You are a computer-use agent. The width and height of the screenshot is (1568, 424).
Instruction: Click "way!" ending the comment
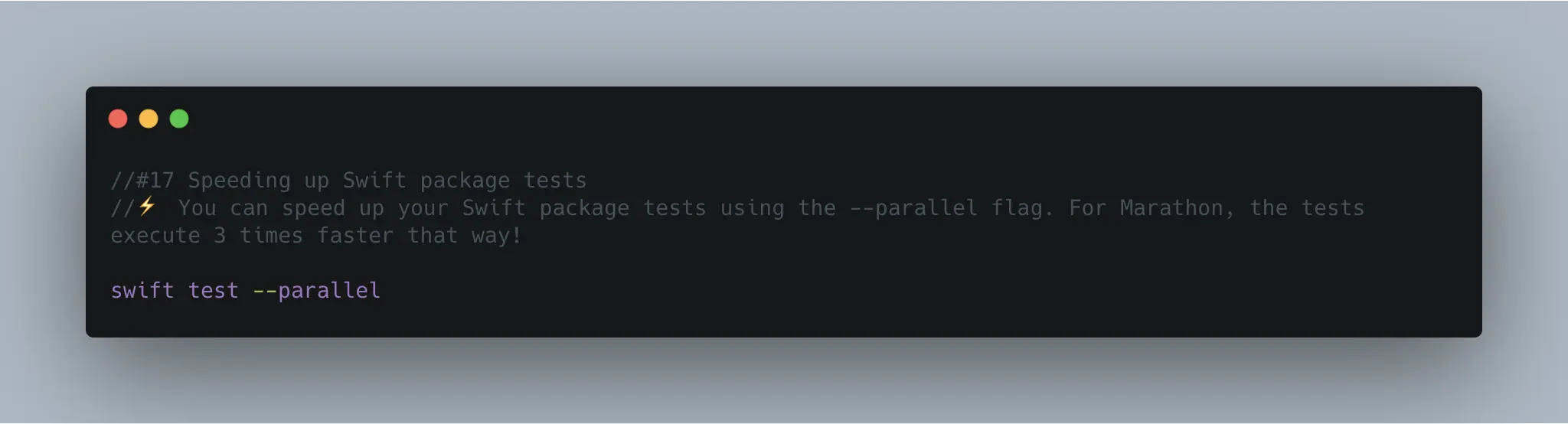[497, 236]
